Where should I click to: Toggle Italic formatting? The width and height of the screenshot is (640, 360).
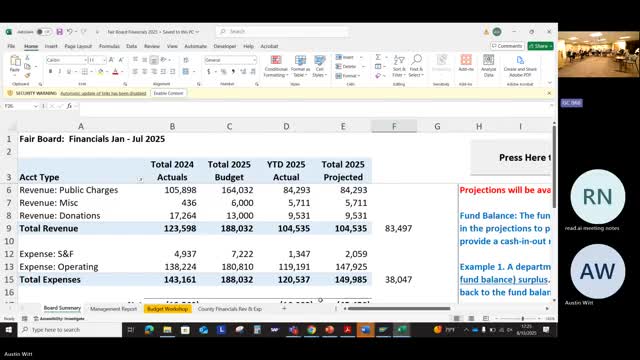click(60, 71)
